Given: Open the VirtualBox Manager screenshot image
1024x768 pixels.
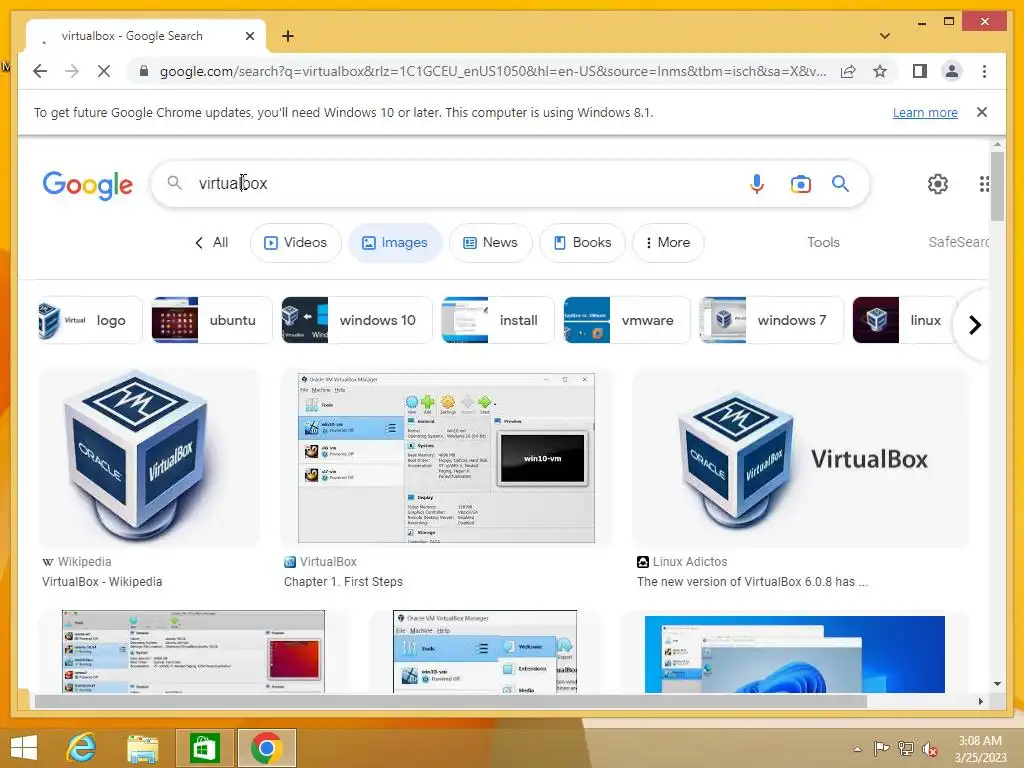Looking at the screenshot, I should coord(446,458).
